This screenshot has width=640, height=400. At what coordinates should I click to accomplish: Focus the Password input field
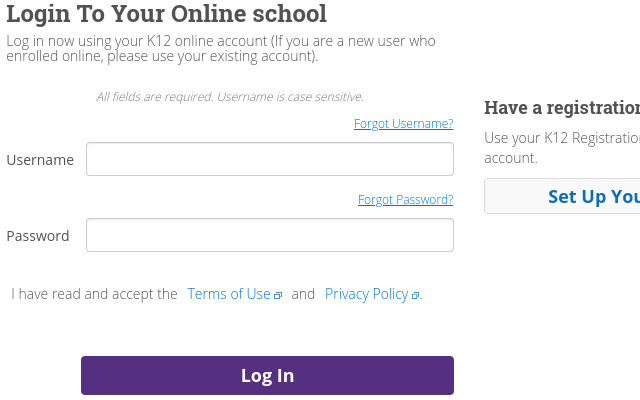[270, 235]
